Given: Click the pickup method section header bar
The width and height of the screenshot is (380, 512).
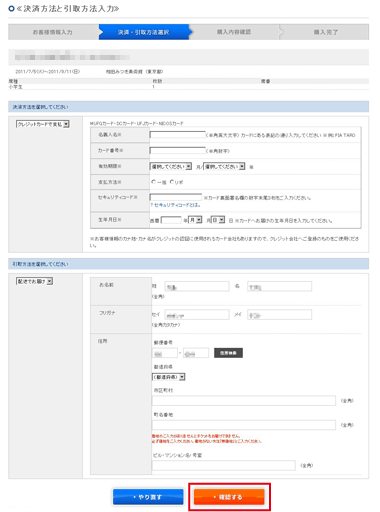Looking at the screenshot, I should (189, 264).
